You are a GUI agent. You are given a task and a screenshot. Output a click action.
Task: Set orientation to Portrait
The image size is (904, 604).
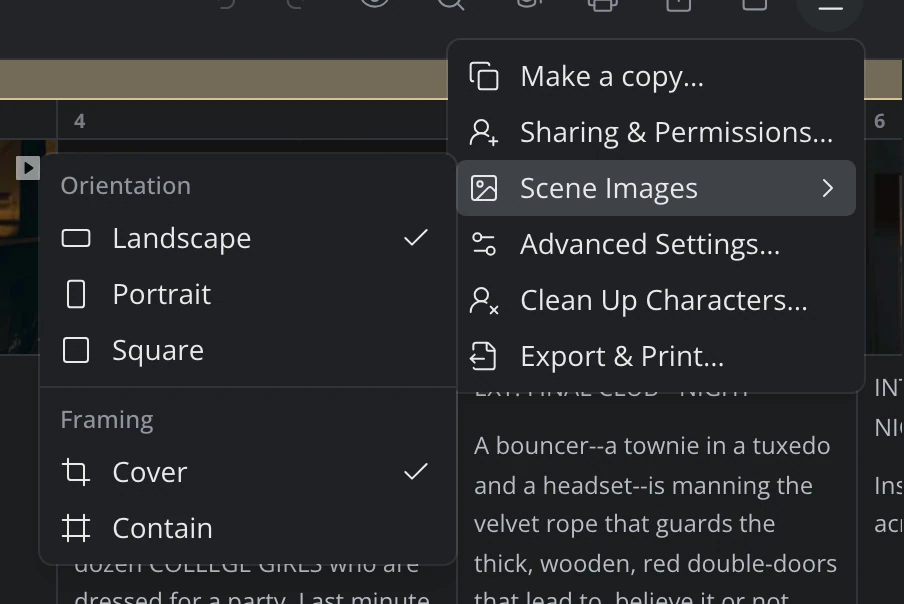point(246,294)
